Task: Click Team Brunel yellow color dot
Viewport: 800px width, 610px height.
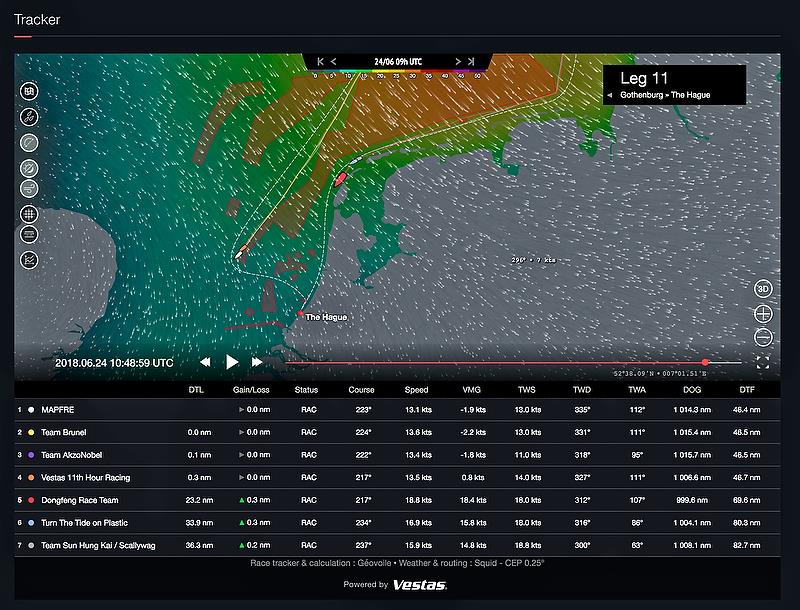Action: [x=31, y=433]
